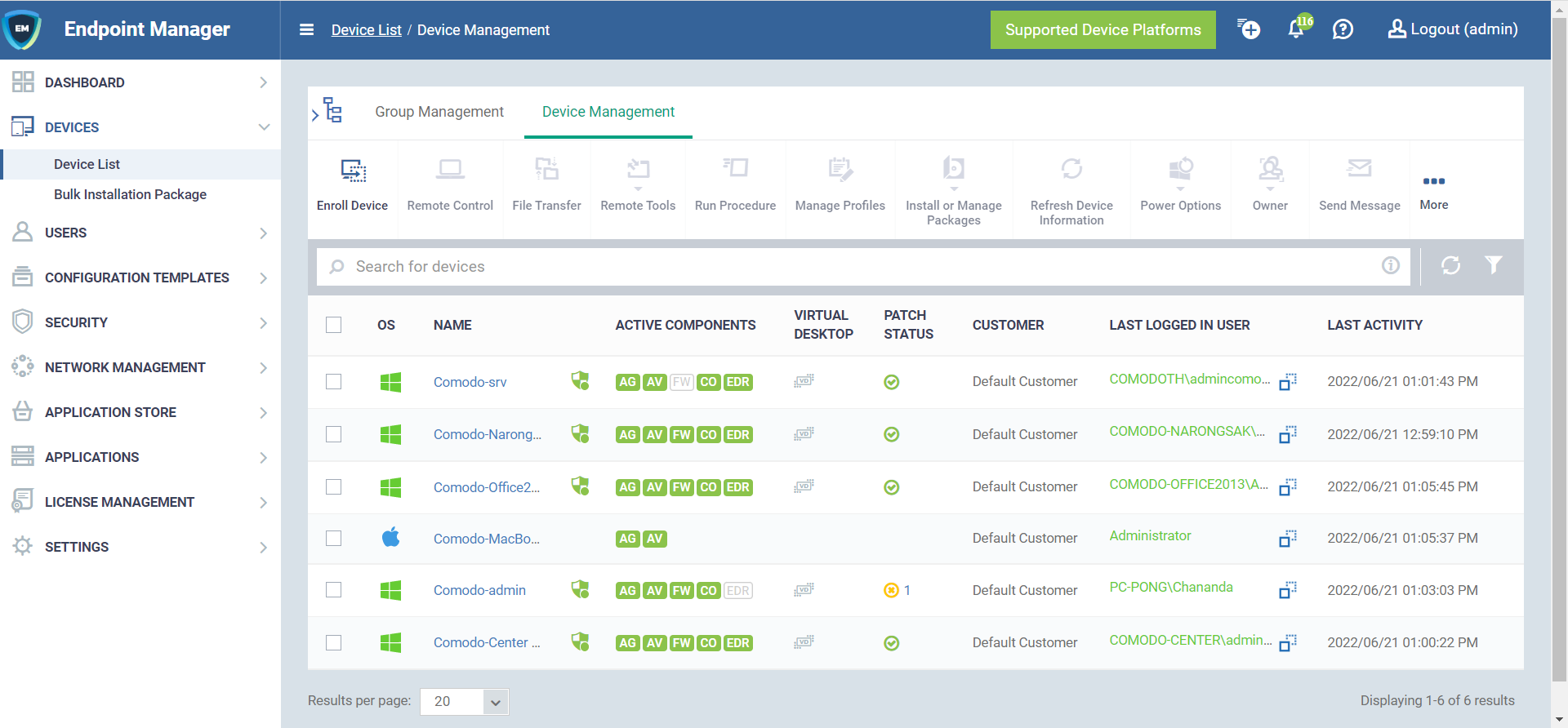Image resolution: width=1568 pixels, height=728 pixels.
Task: Switch to the Group Management tab
Action: pyautogui.click(x=439, y=112)
